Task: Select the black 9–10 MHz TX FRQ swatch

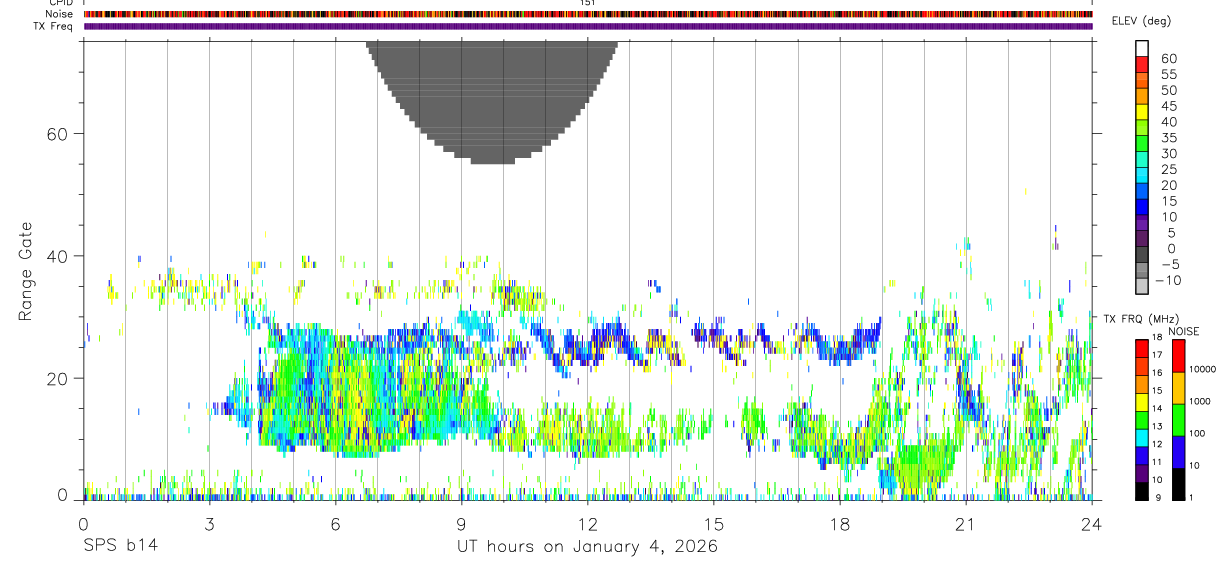Action: point(1142,491)
